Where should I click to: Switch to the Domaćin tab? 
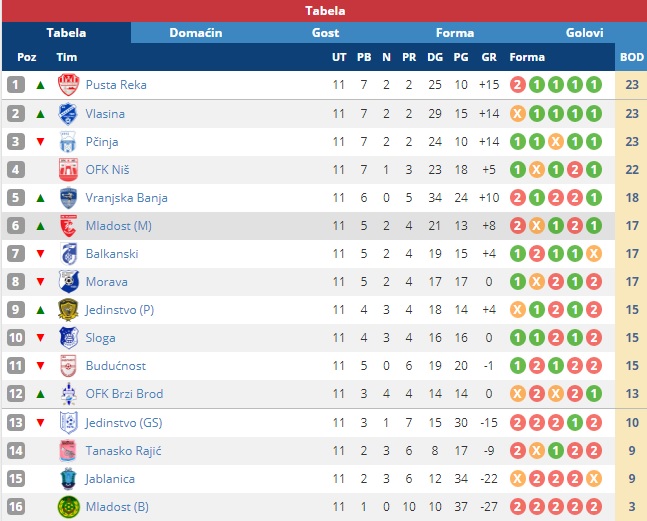point(196,33)
